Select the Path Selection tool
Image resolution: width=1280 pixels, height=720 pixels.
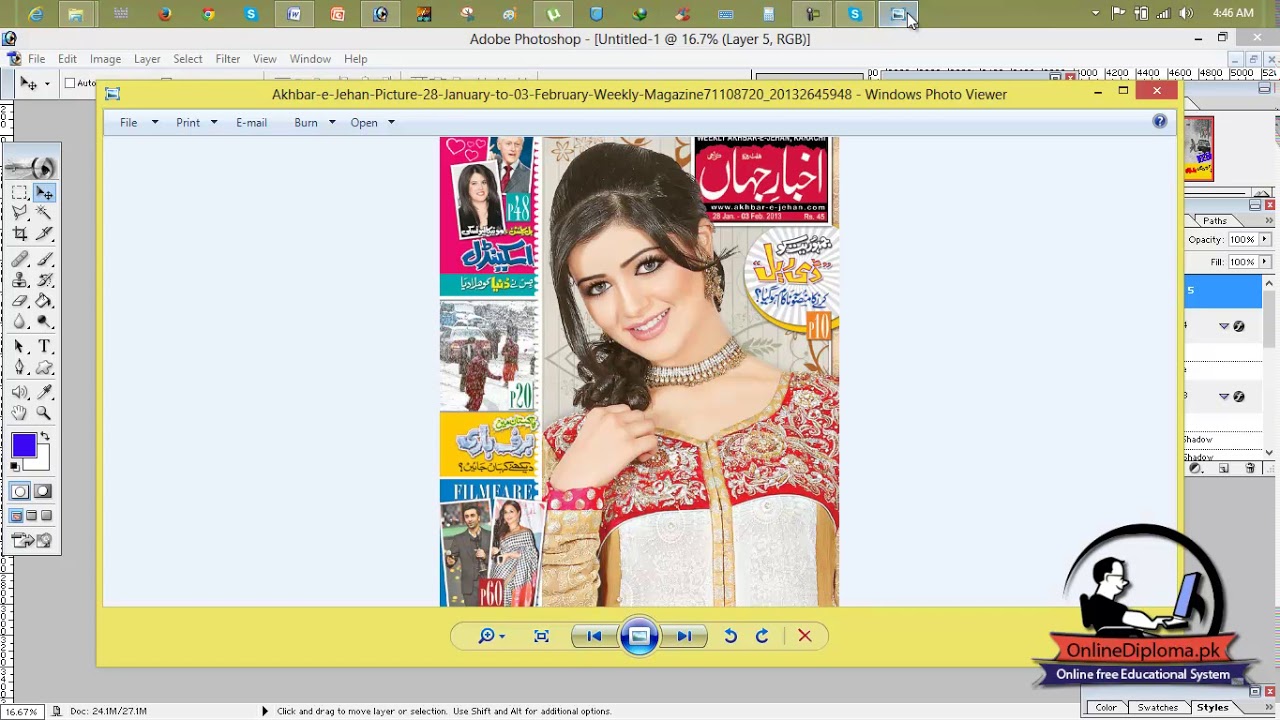coord(20,346)
